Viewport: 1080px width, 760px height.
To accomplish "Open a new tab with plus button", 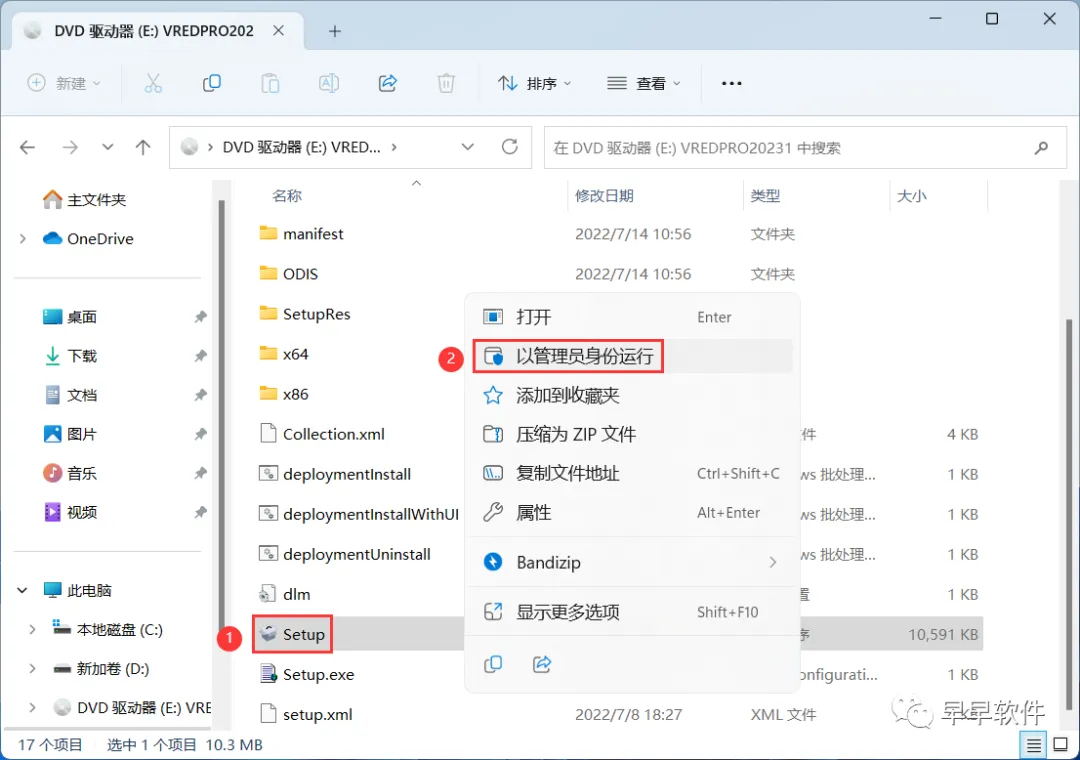I will click(335, 31).
